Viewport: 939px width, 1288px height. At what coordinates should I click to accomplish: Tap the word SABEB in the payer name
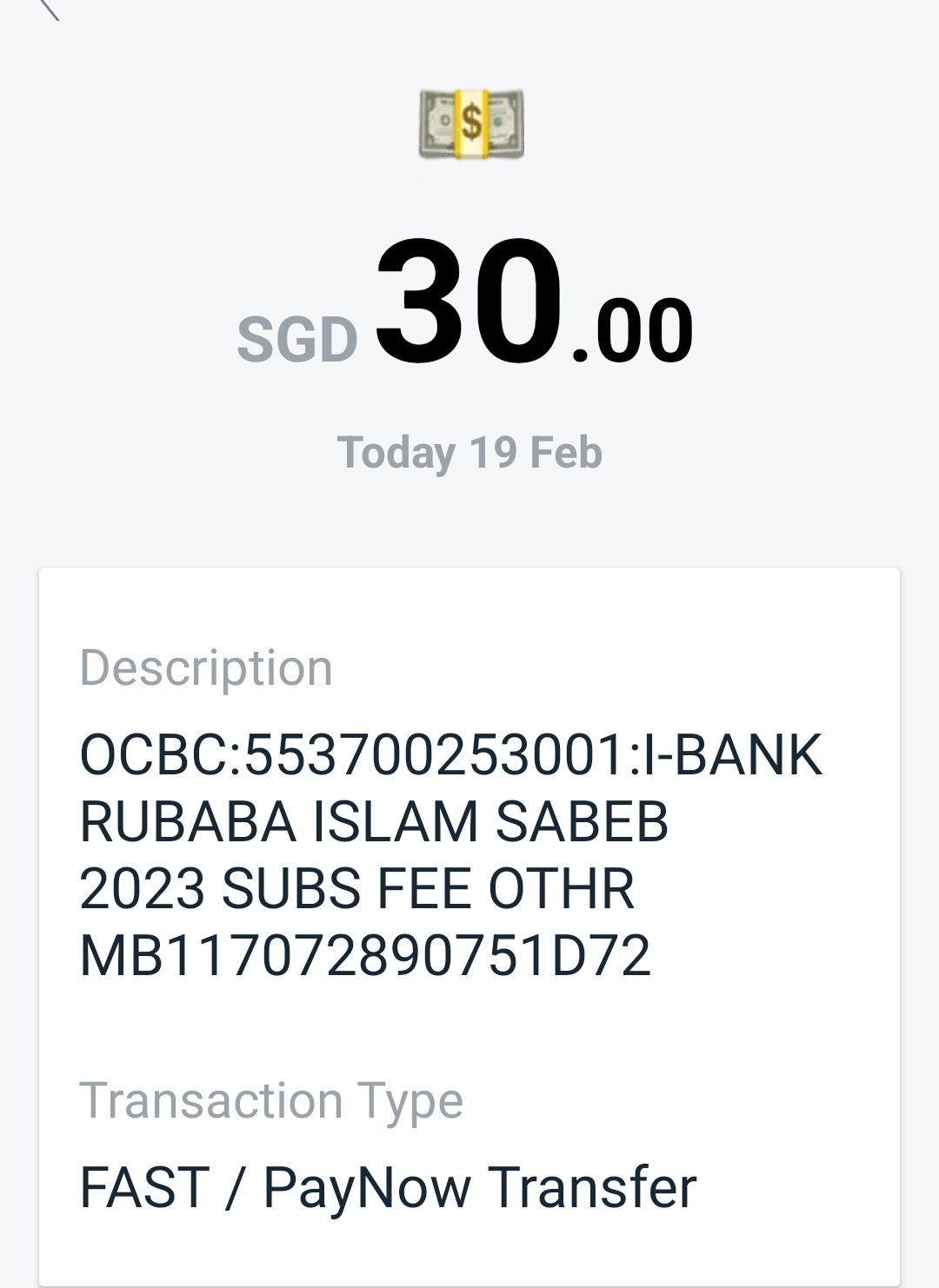tap(582, 821)
